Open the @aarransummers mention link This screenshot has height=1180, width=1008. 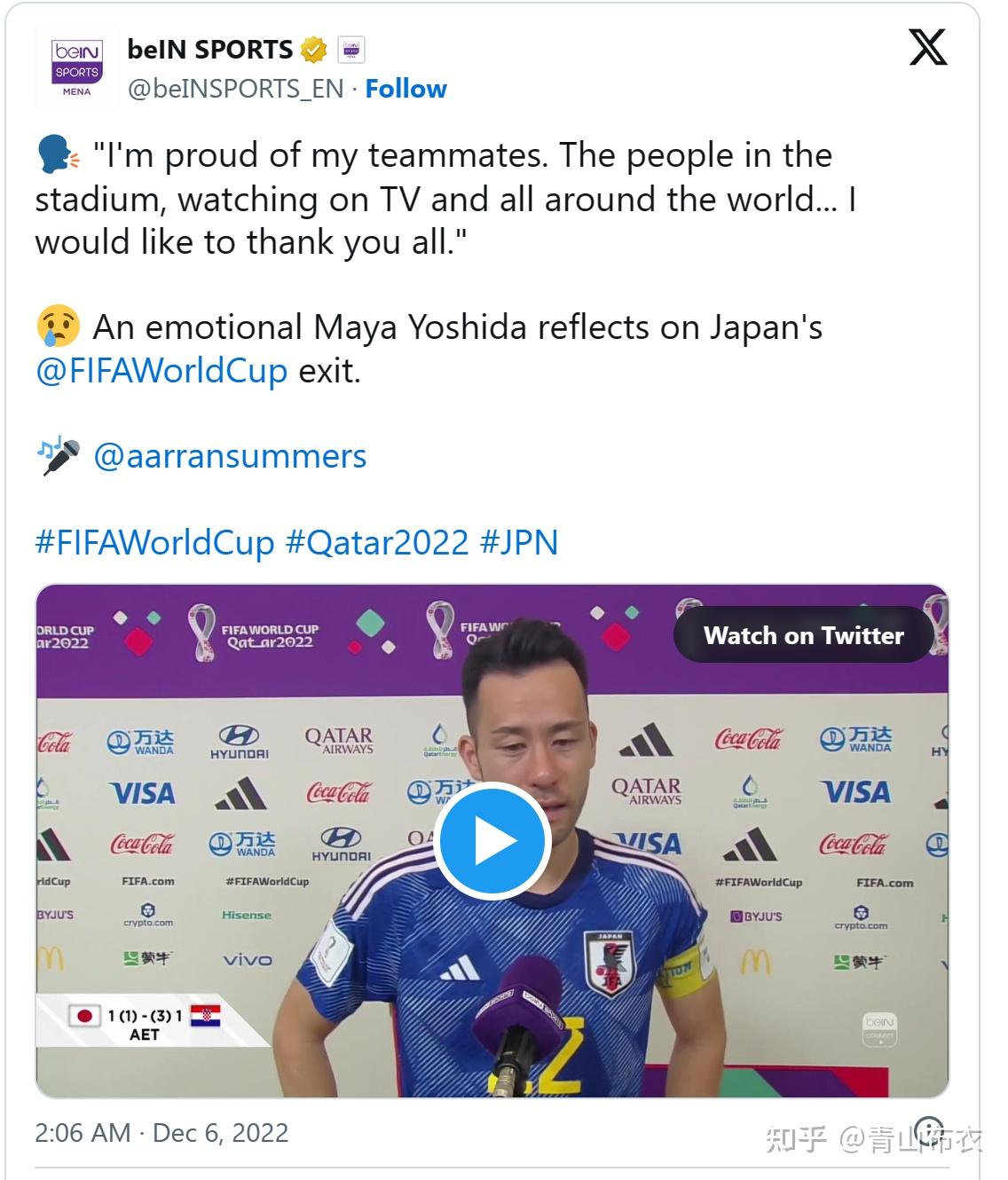230,456
